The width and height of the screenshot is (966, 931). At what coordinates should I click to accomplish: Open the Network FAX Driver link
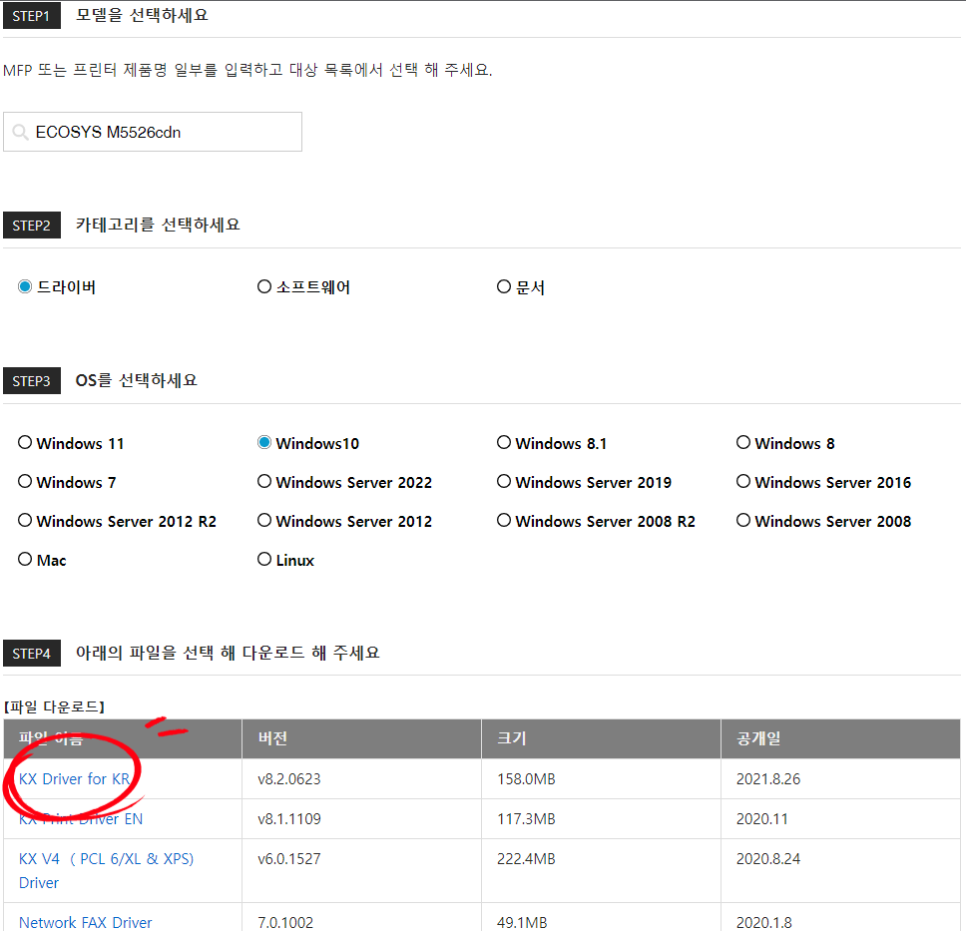[x=85, y=922]
